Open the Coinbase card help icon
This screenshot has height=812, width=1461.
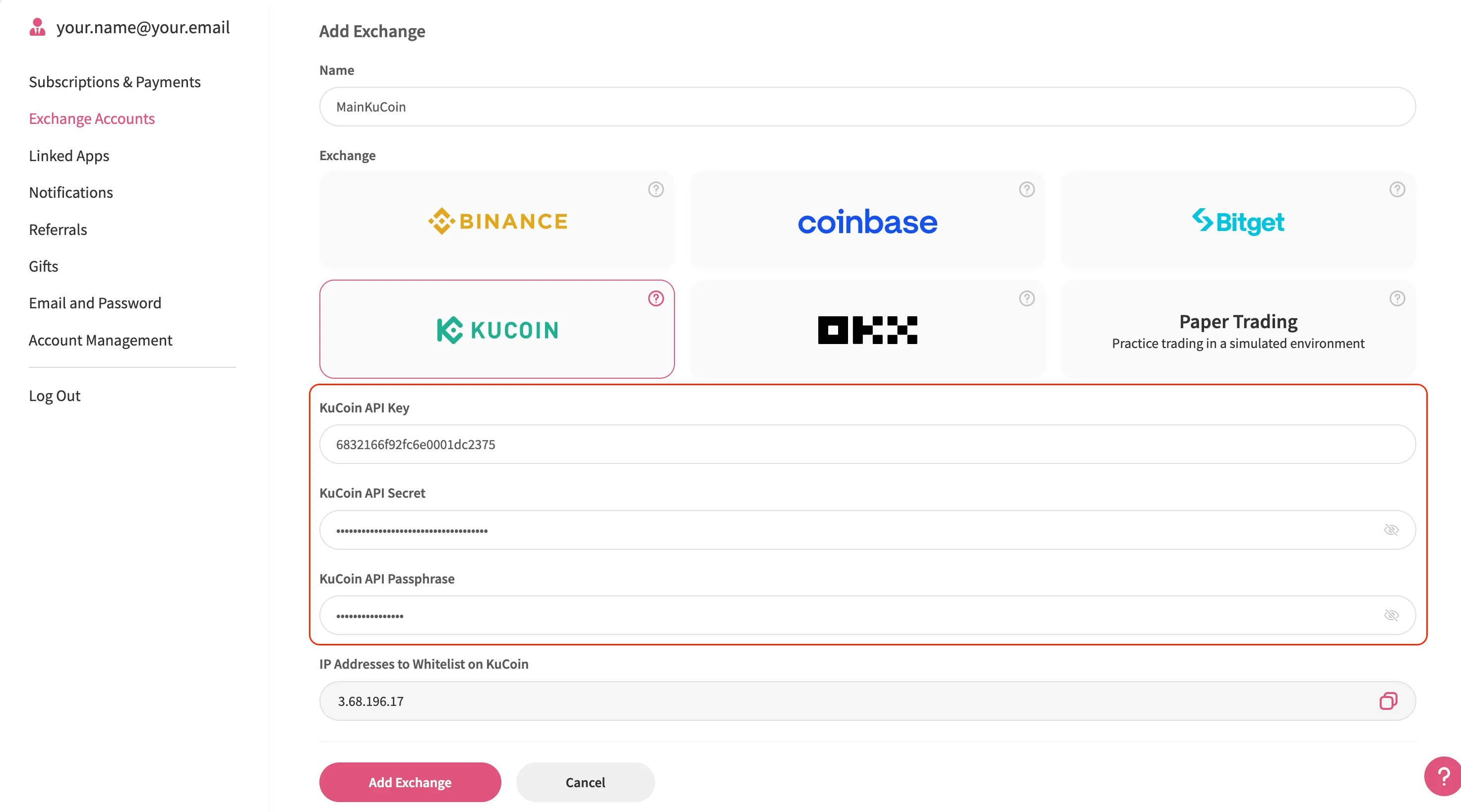[x=1027, y=189]
